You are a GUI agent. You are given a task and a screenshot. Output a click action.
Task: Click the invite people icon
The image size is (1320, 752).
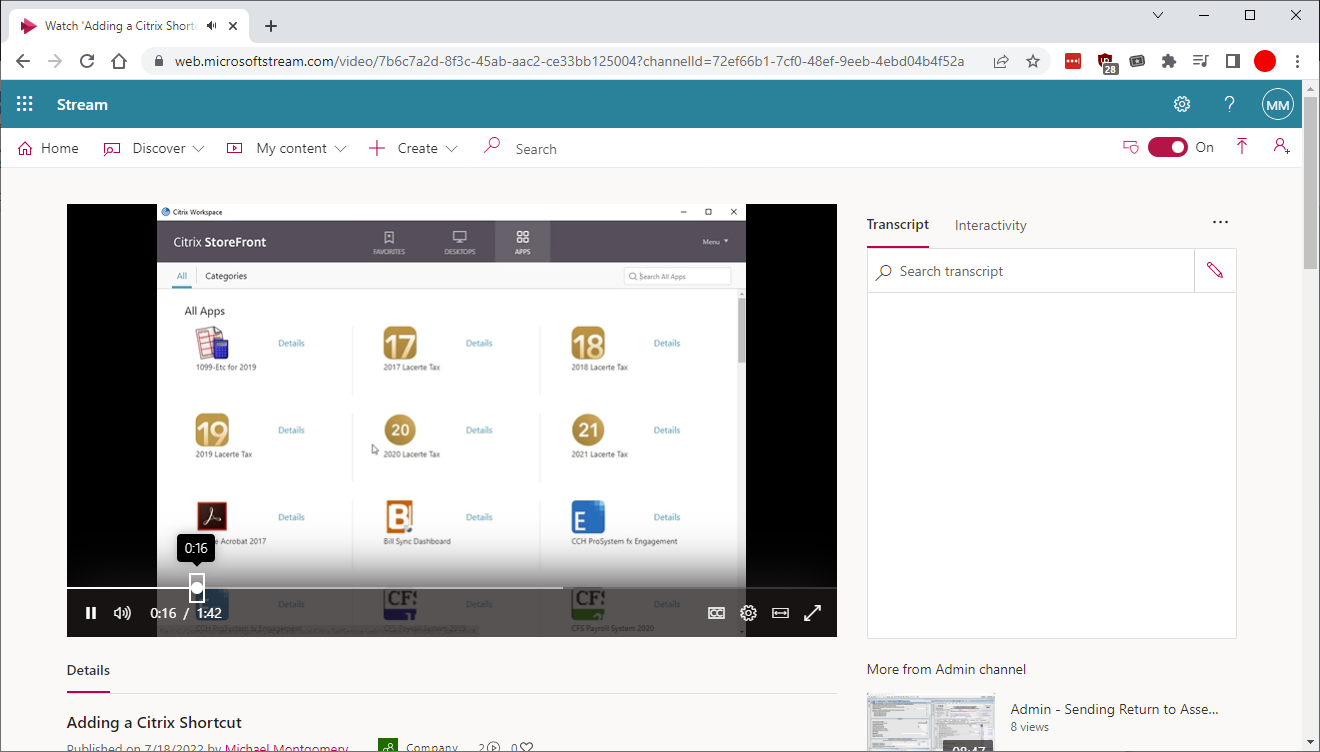pos(1281,147)
